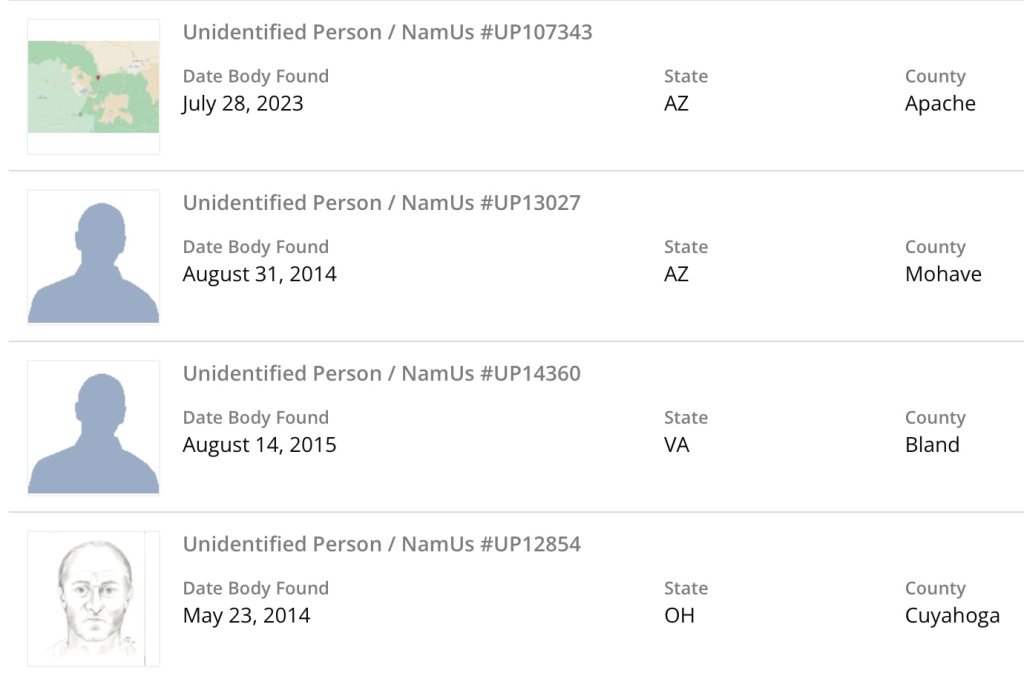Select Apache county value

(x=940, y=104)
